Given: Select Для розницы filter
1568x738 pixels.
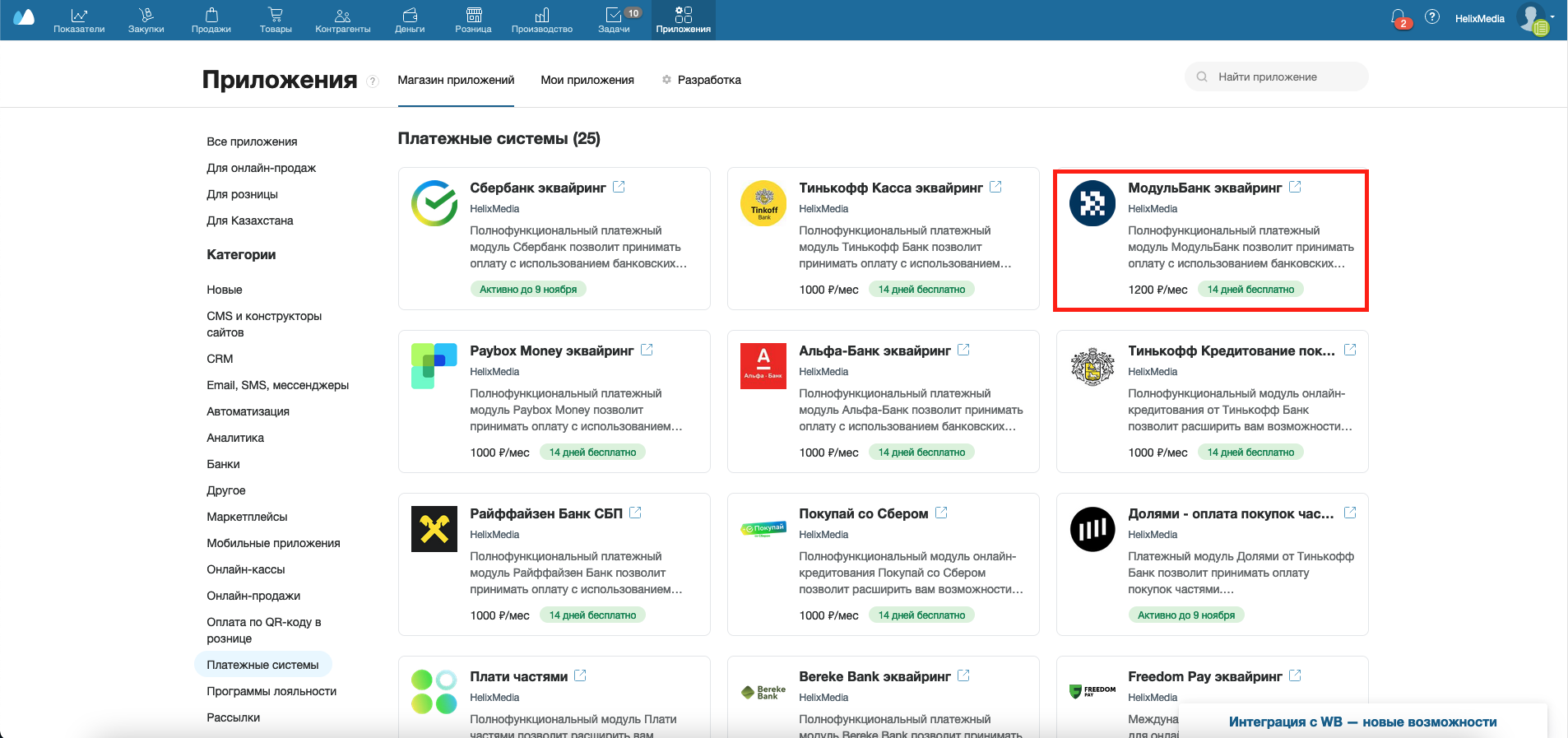Looking at the screenshot, I should coord(243,194).
